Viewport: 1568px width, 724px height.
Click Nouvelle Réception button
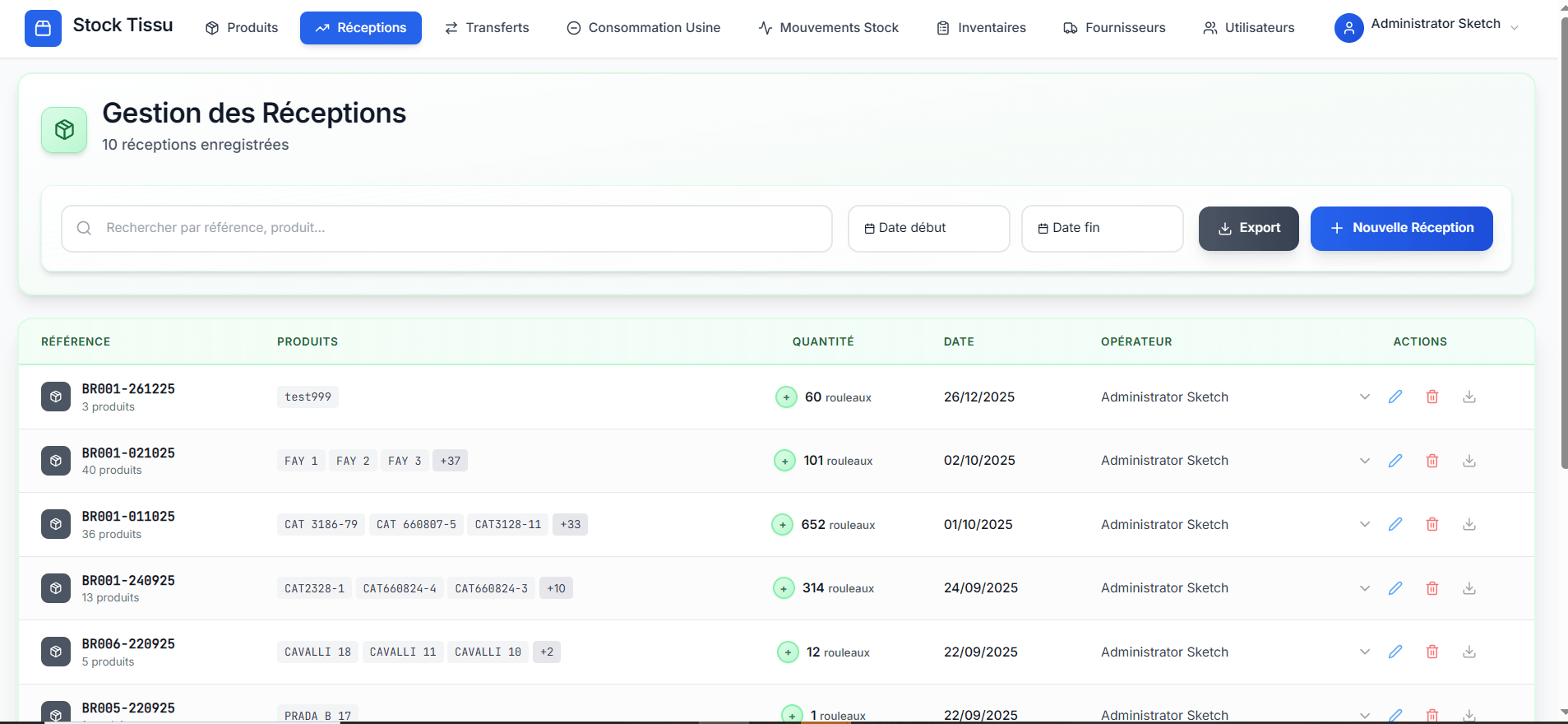pos(1402,229)
